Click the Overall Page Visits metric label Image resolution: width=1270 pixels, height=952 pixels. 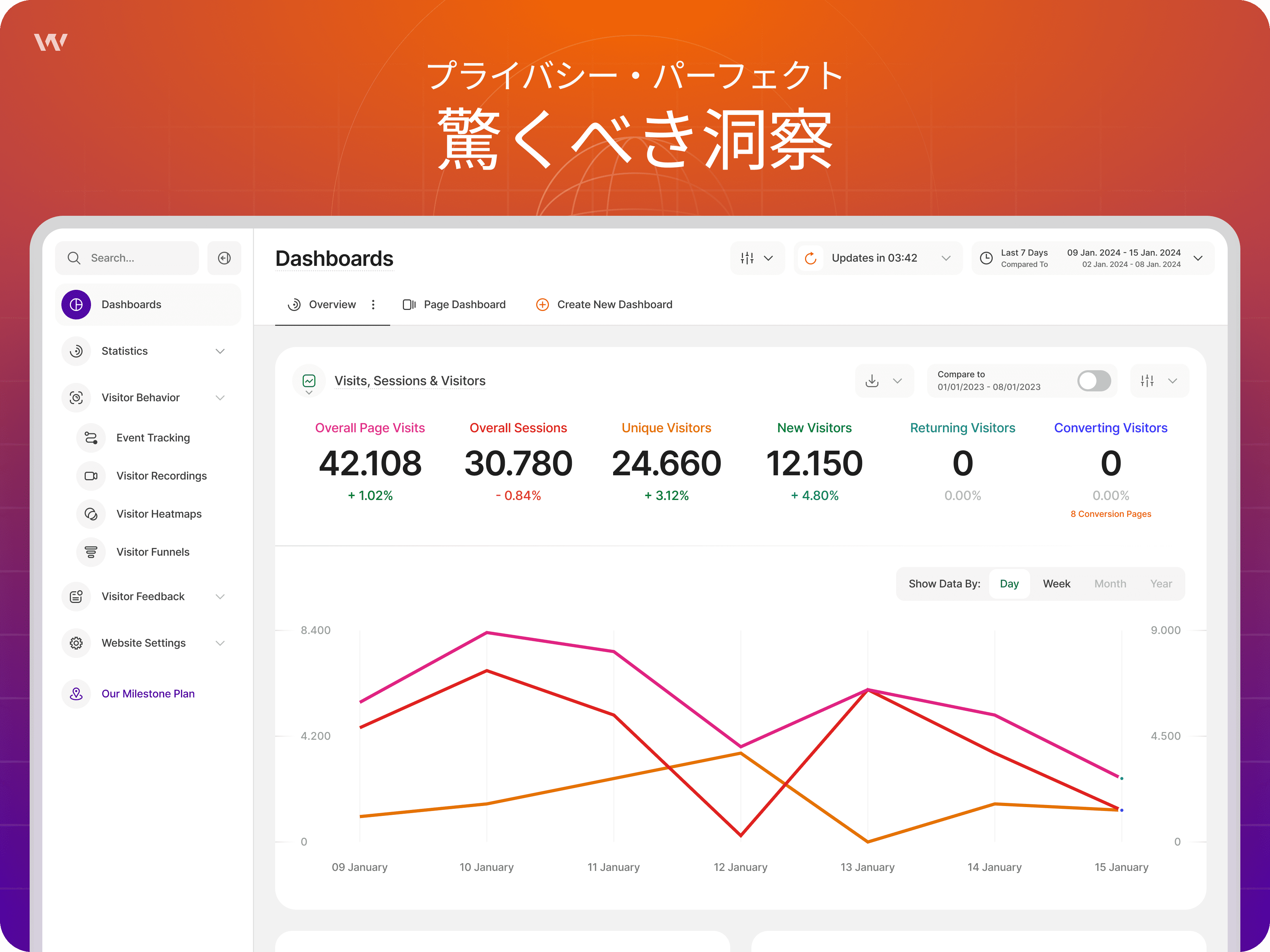coord(370,428)
